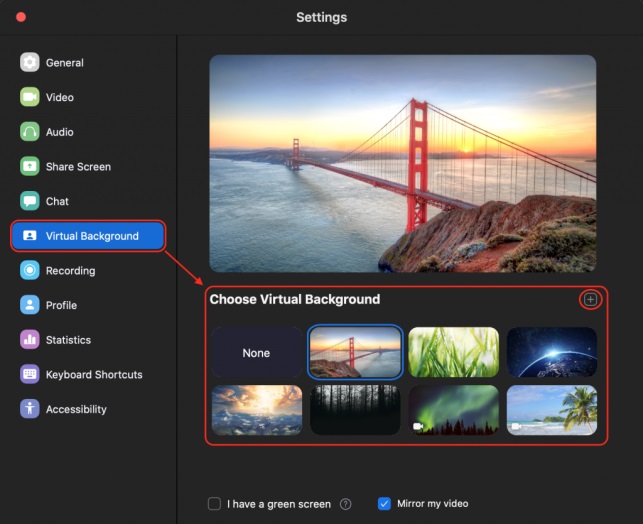Open Recording settings icon
The image size is (643, 524).
(30, 270)
